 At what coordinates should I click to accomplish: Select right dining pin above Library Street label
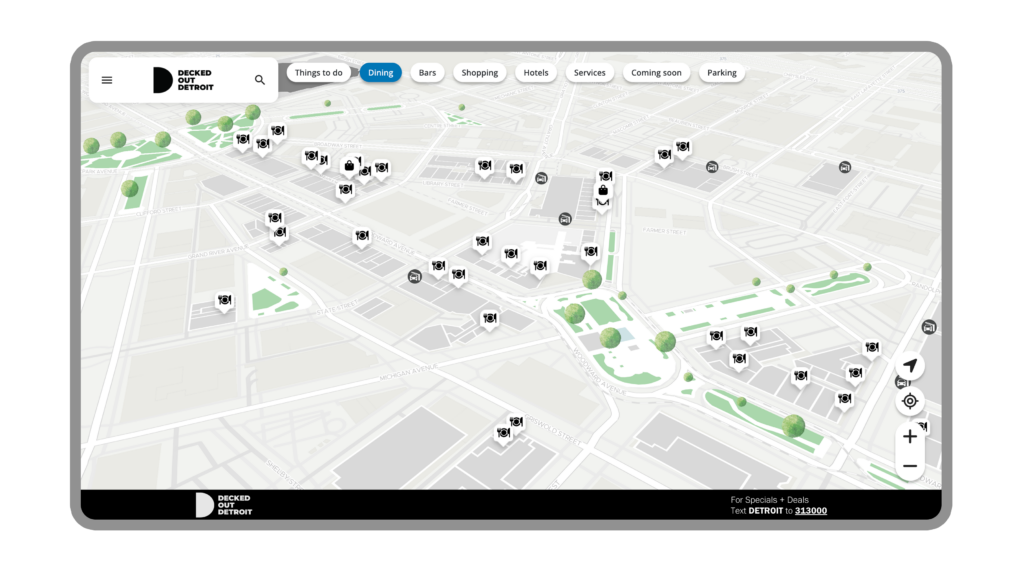click(516, 171)
